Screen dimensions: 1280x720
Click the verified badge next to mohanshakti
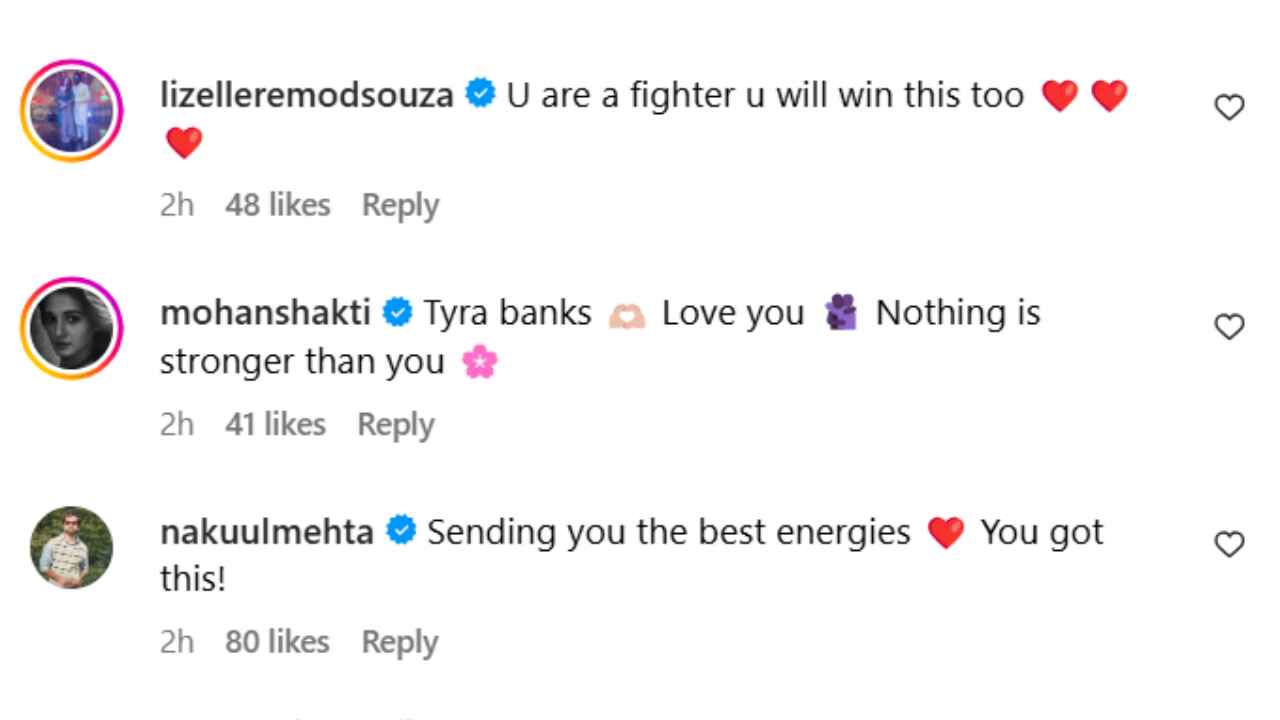(399, 314)
